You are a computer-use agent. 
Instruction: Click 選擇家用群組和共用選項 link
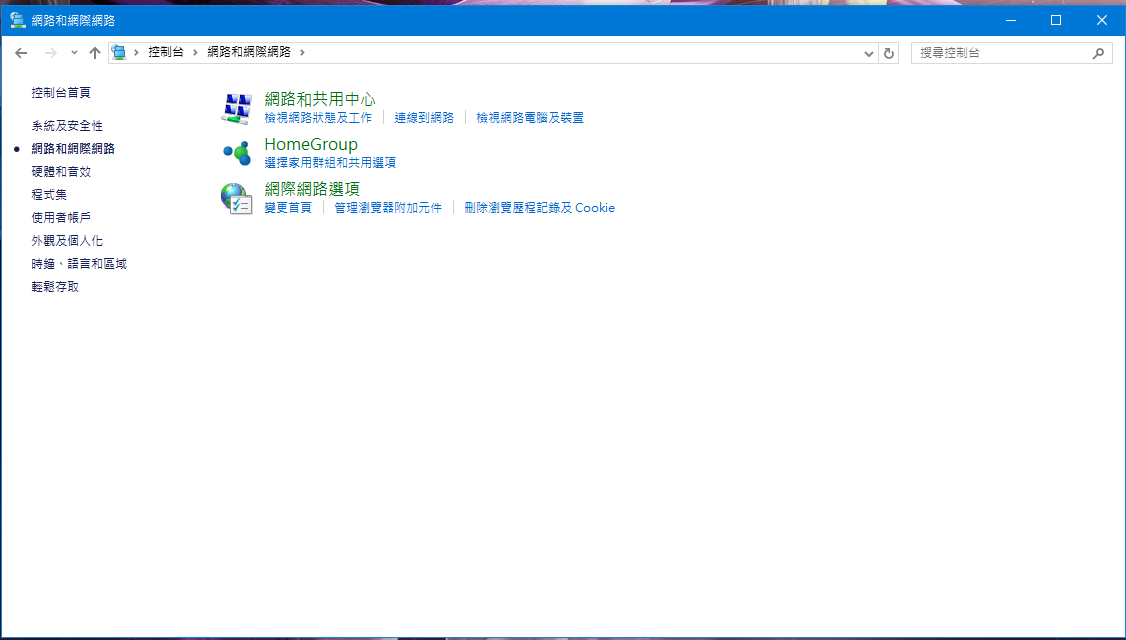[330, 163]
